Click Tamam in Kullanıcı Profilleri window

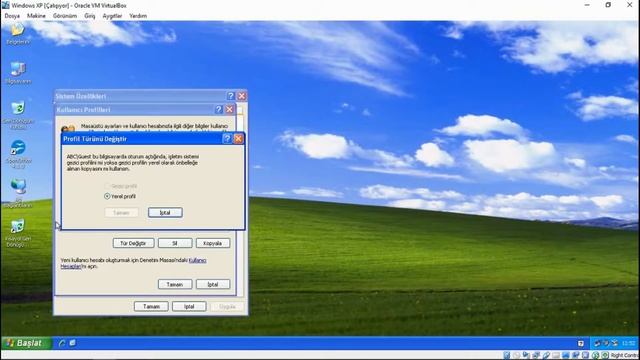point(175,284)
